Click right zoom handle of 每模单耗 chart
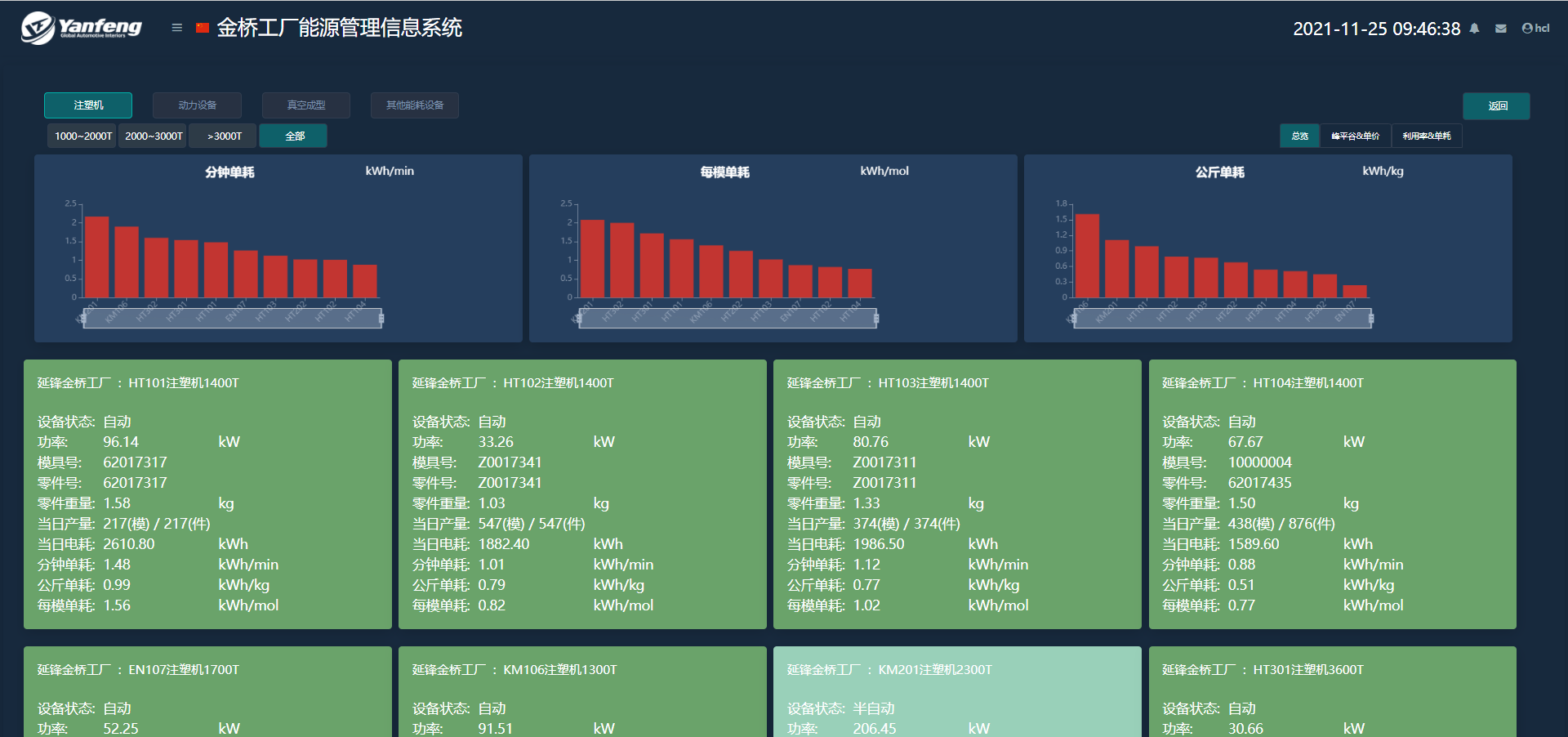The image size is (1568, 737). pos(876,319)
